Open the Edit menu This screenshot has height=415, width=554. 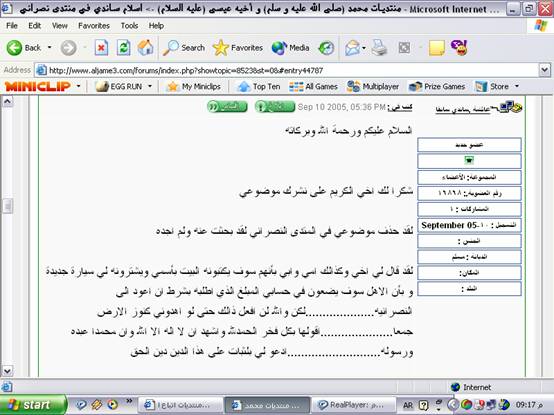click(x=34, y=26)
